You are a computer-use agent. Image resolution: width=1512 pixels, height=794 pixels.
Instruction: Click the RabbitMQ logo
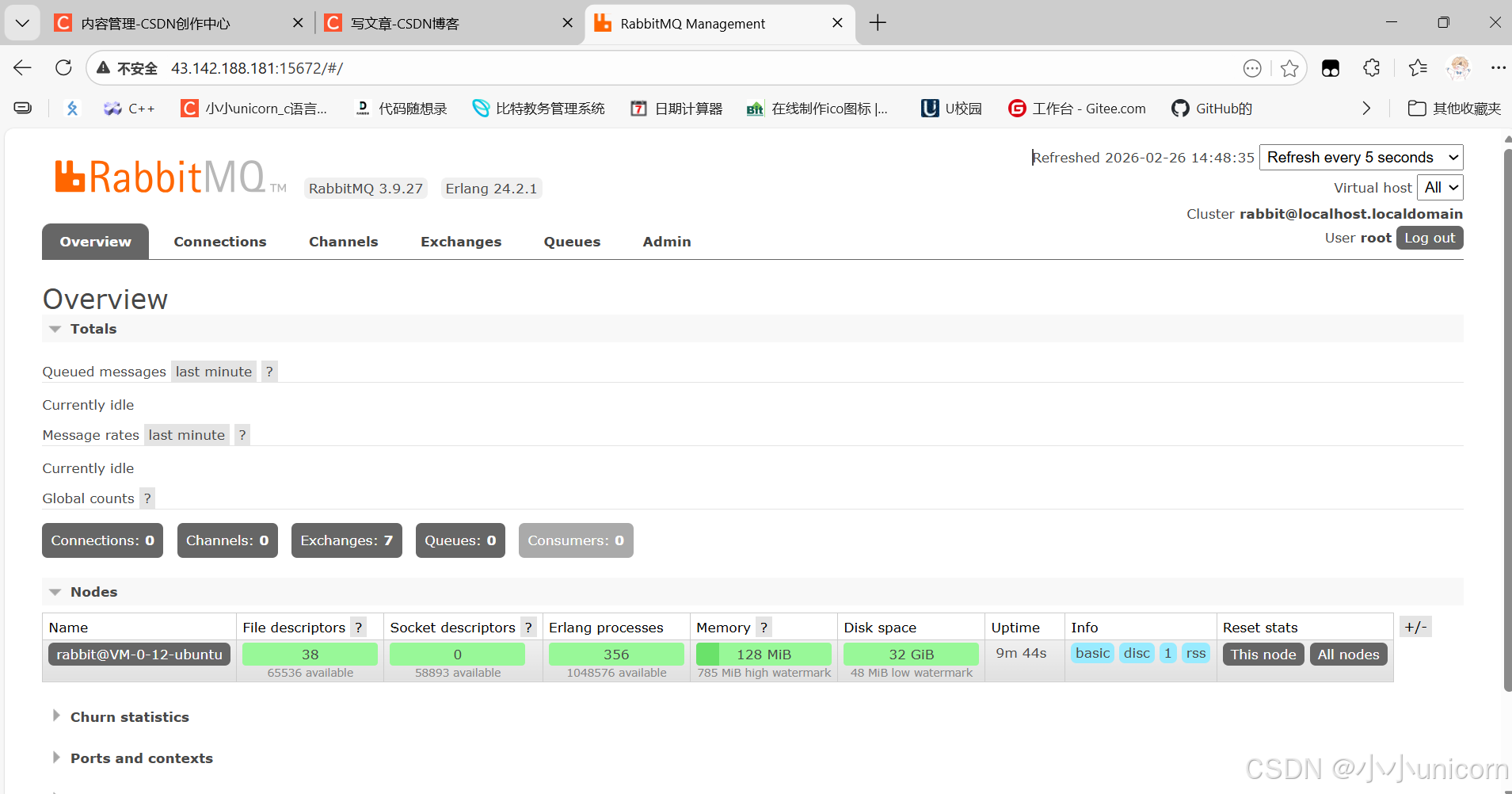[x=170, y=177]
